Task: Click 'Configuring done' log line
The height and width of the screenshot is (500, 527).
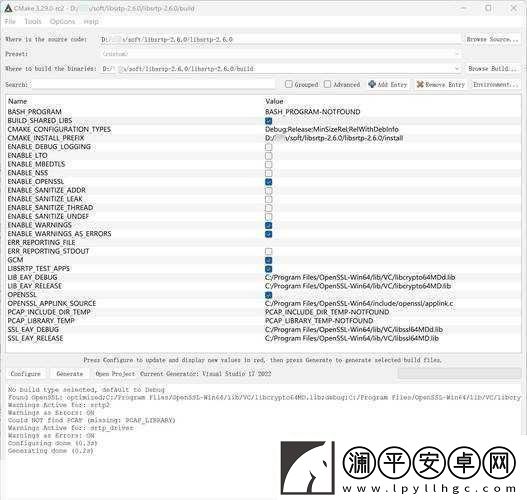Action: pos(52,443)
